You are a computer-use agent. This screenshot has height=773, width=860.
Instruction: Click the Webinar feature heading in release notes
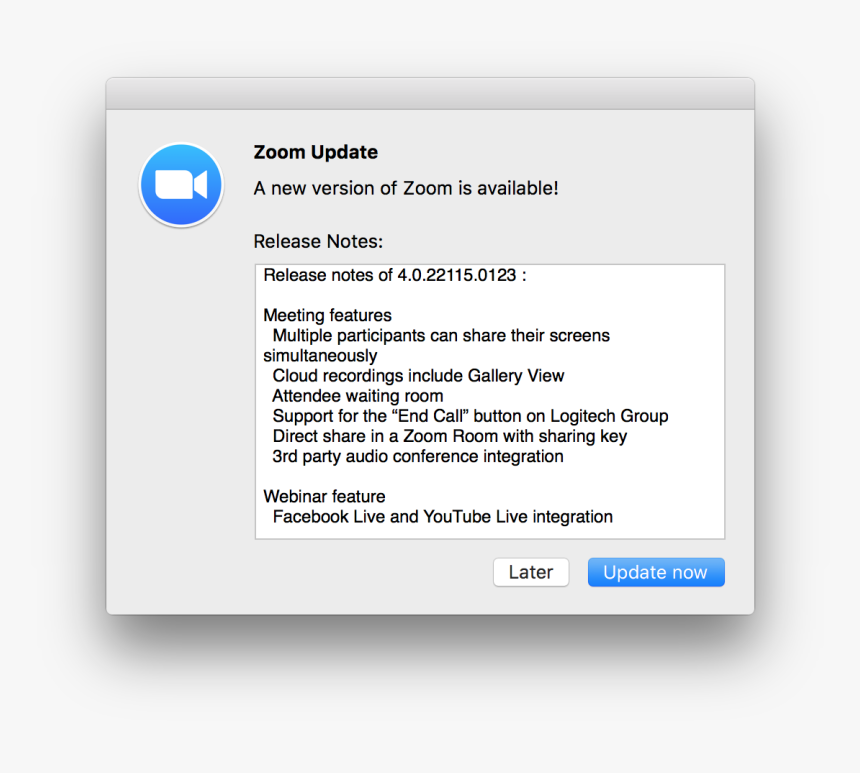(322, 496)
